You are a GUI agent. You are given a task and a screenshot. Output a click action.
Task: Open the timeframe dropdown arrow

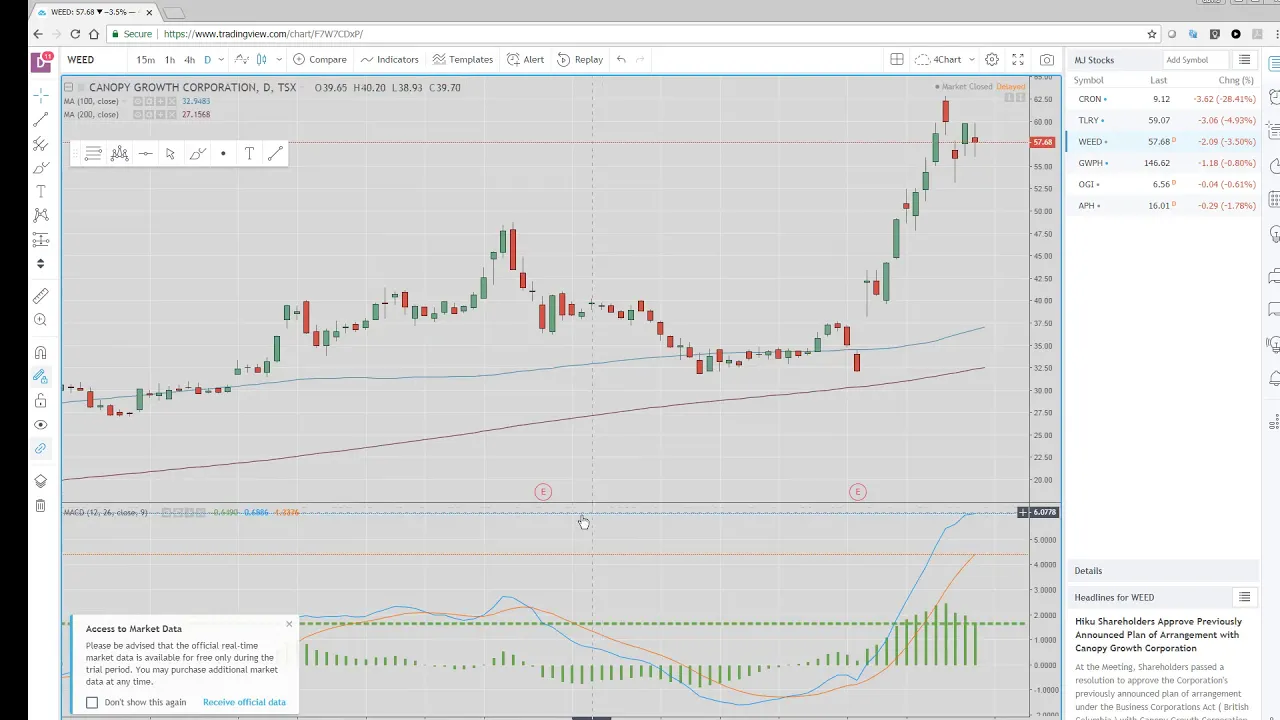tap(223, 60)
